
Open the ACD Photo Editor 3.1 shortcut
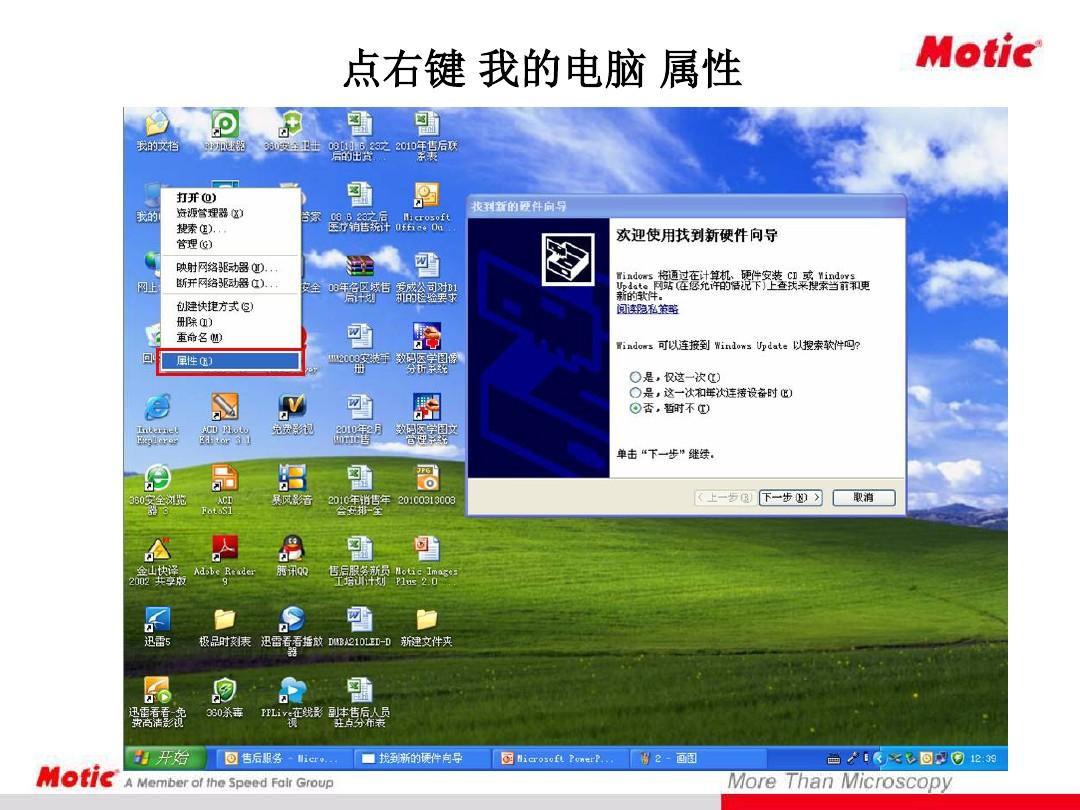click(x=224, y=408)
